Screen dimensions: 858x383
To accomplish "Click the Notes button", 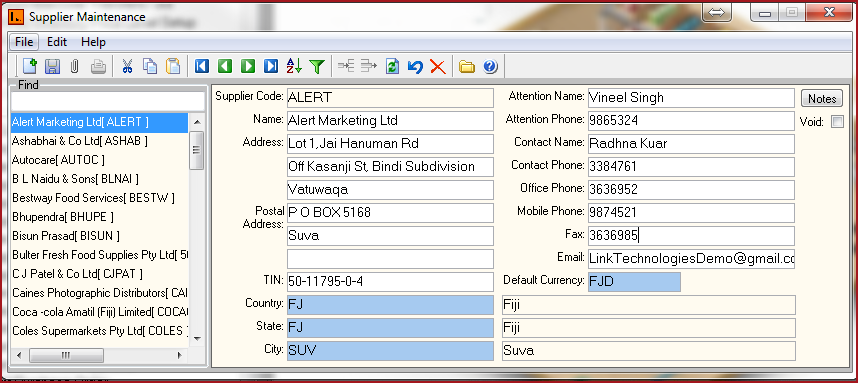I will pos(822,98).
